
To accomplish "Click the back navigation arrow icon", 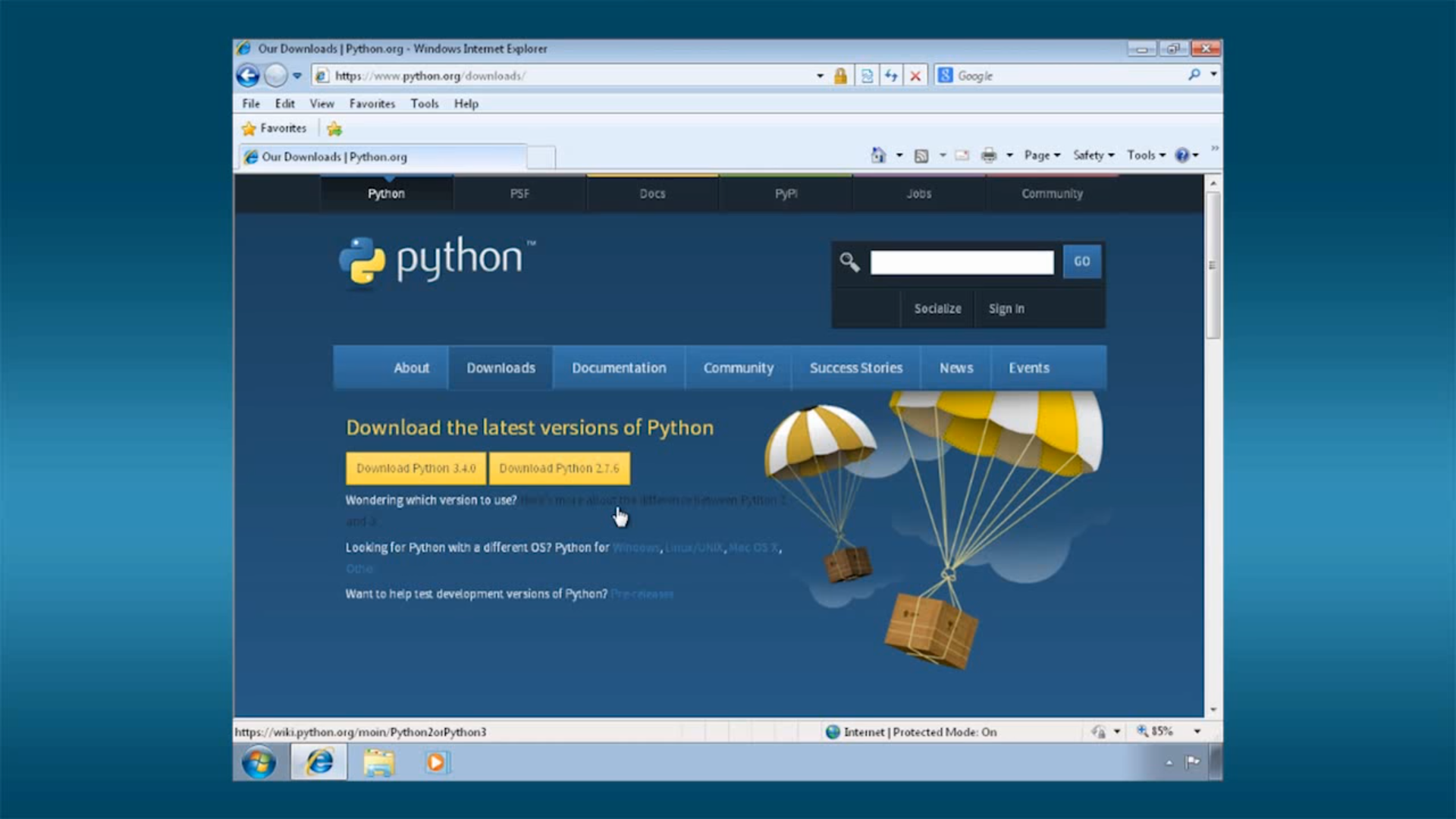I will 249,75.
